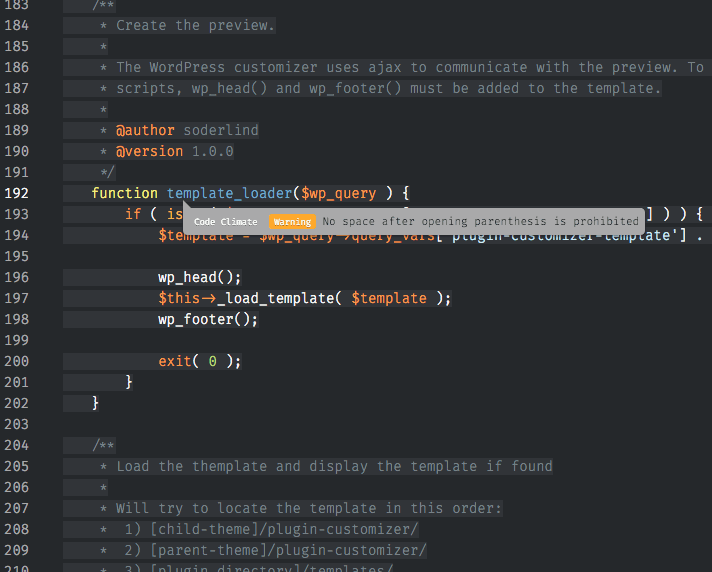Screen dimensions: 712x572
Task: Click the function name template_loader
Action: tap(229, 193)
